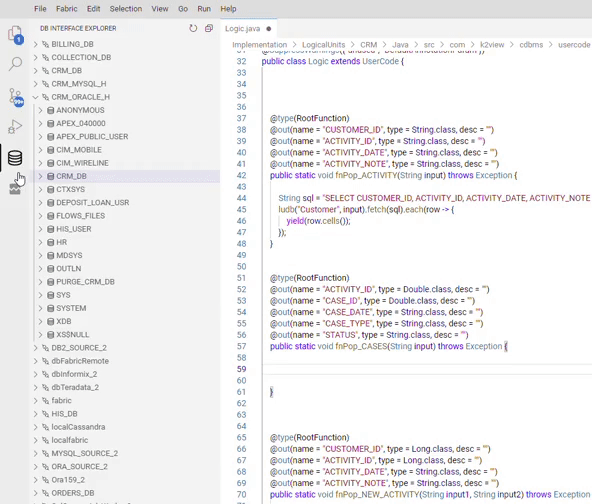592x504 pixels.
Task: Select the DB Interface Explorer database icon
Action: point(15,158)
